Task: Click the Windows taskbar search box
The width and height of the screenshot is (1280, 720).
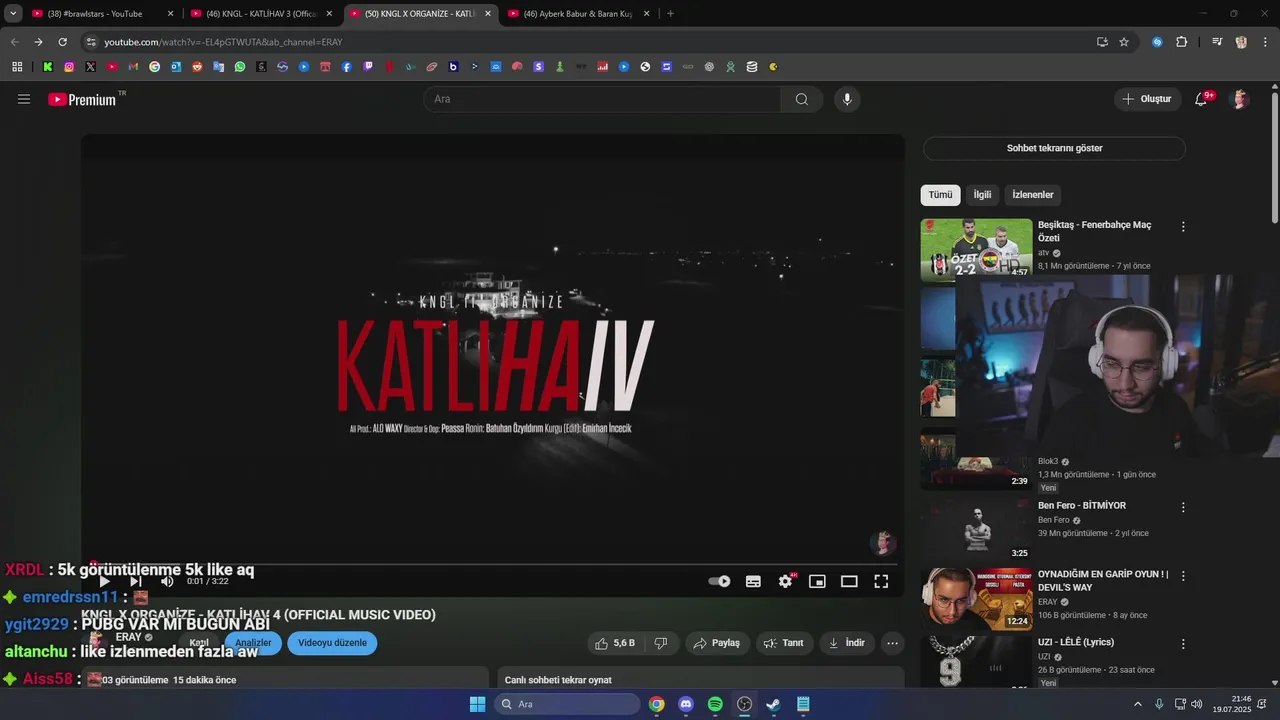Action: tap(567, 704)
